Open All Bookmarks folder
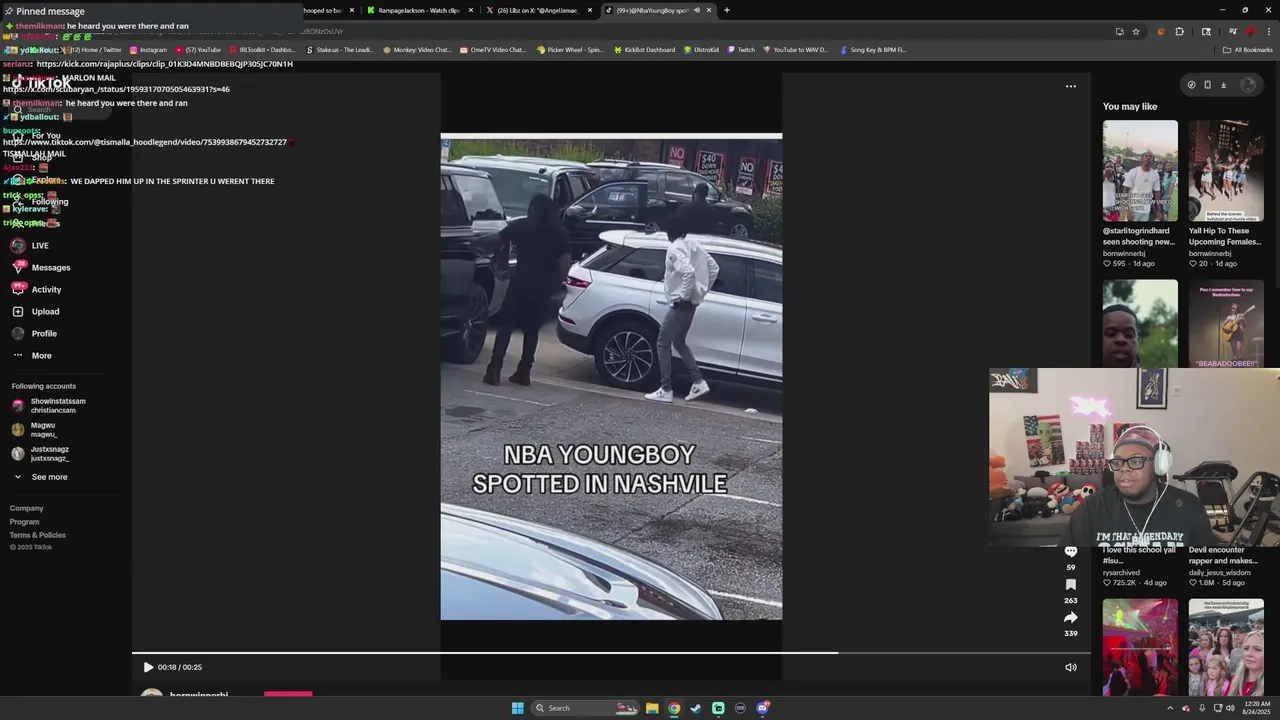This screenshot has height=720, width=1280. pyautogui.click(x=1247, y=49)
